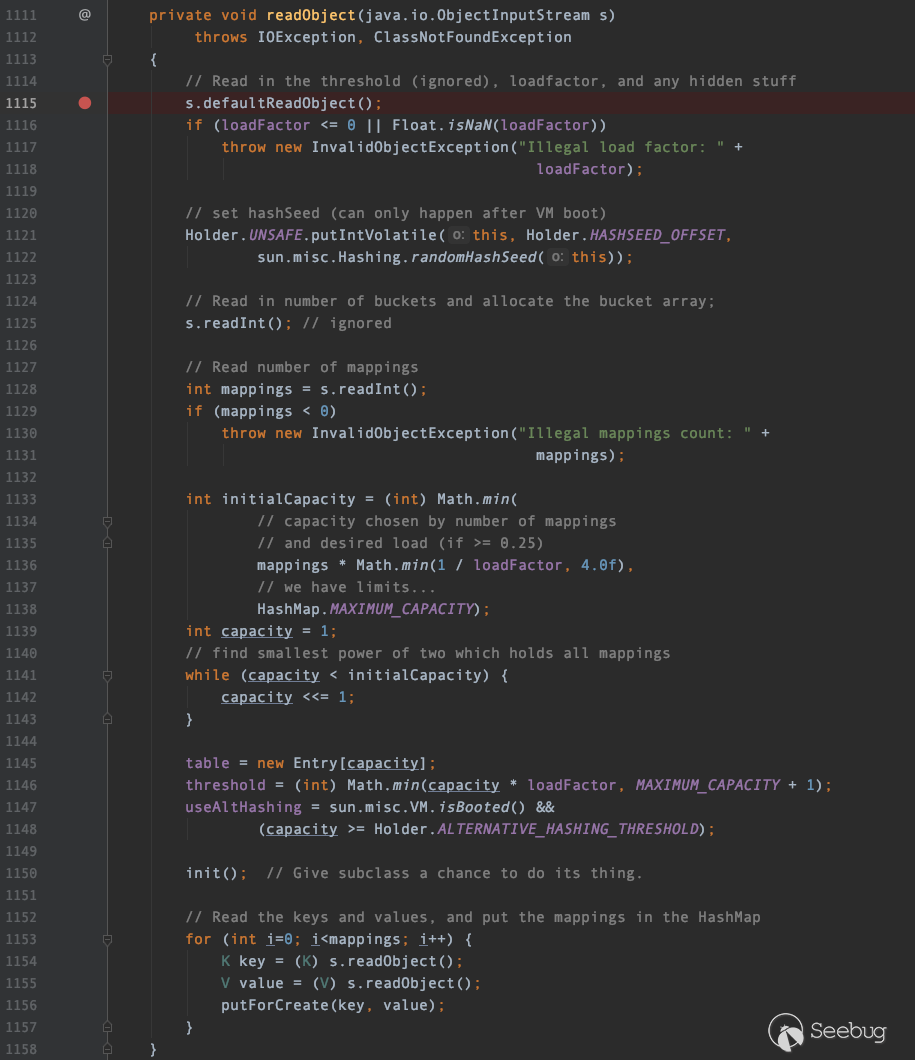The height and width of the screenshot is (1060, 915).
Task: Collapse the while loop fold marker at line 1141
Action: pos(107,675)
